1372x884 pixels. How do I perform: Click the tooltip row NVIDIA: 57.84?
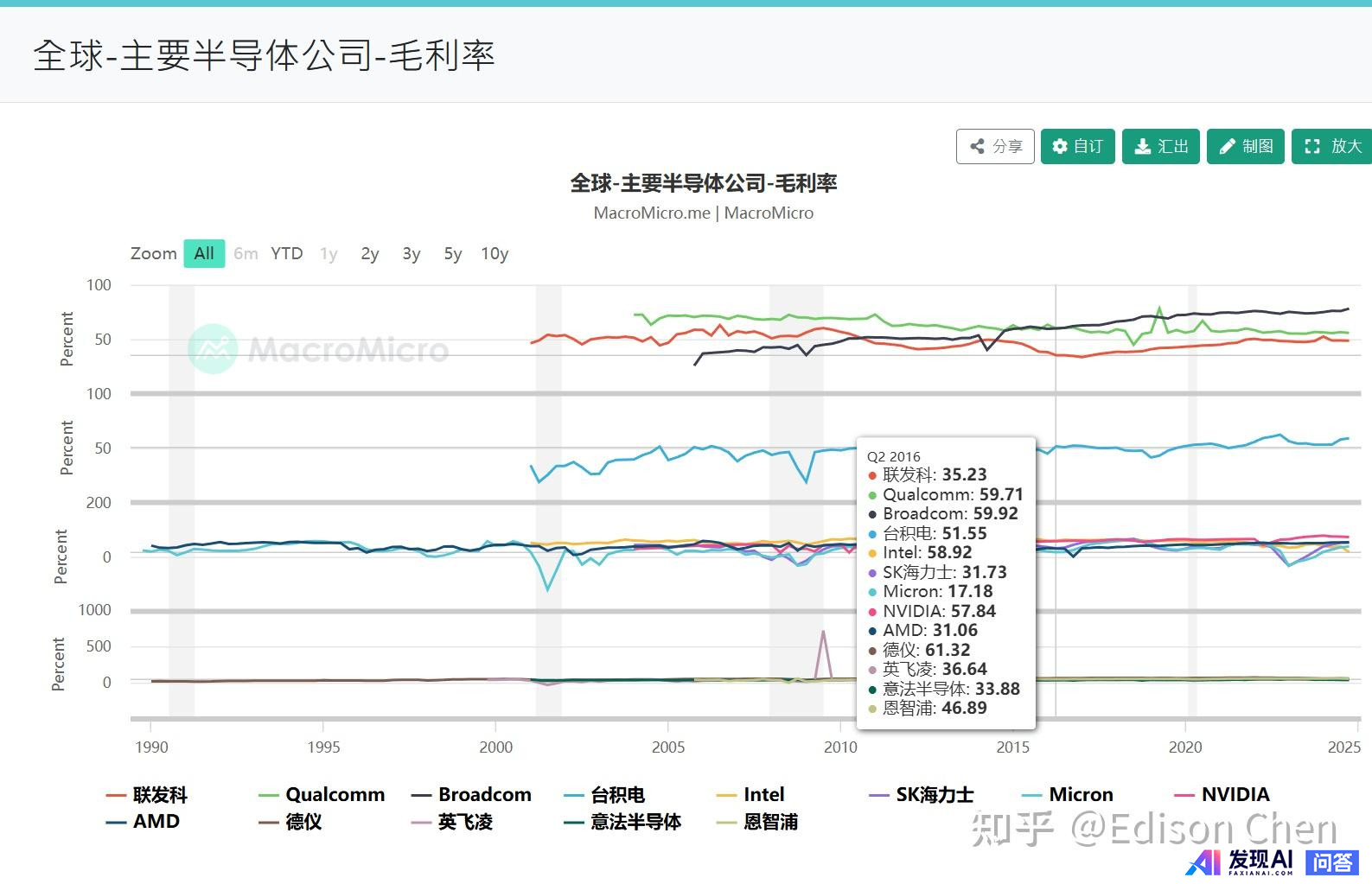932,611
